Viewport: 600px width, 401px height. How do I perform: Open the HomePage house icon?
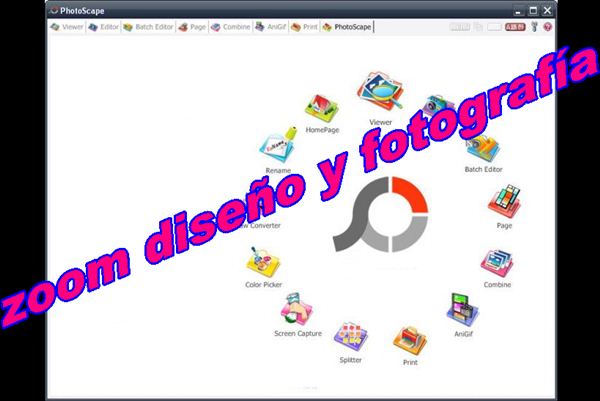coord(321,108)
